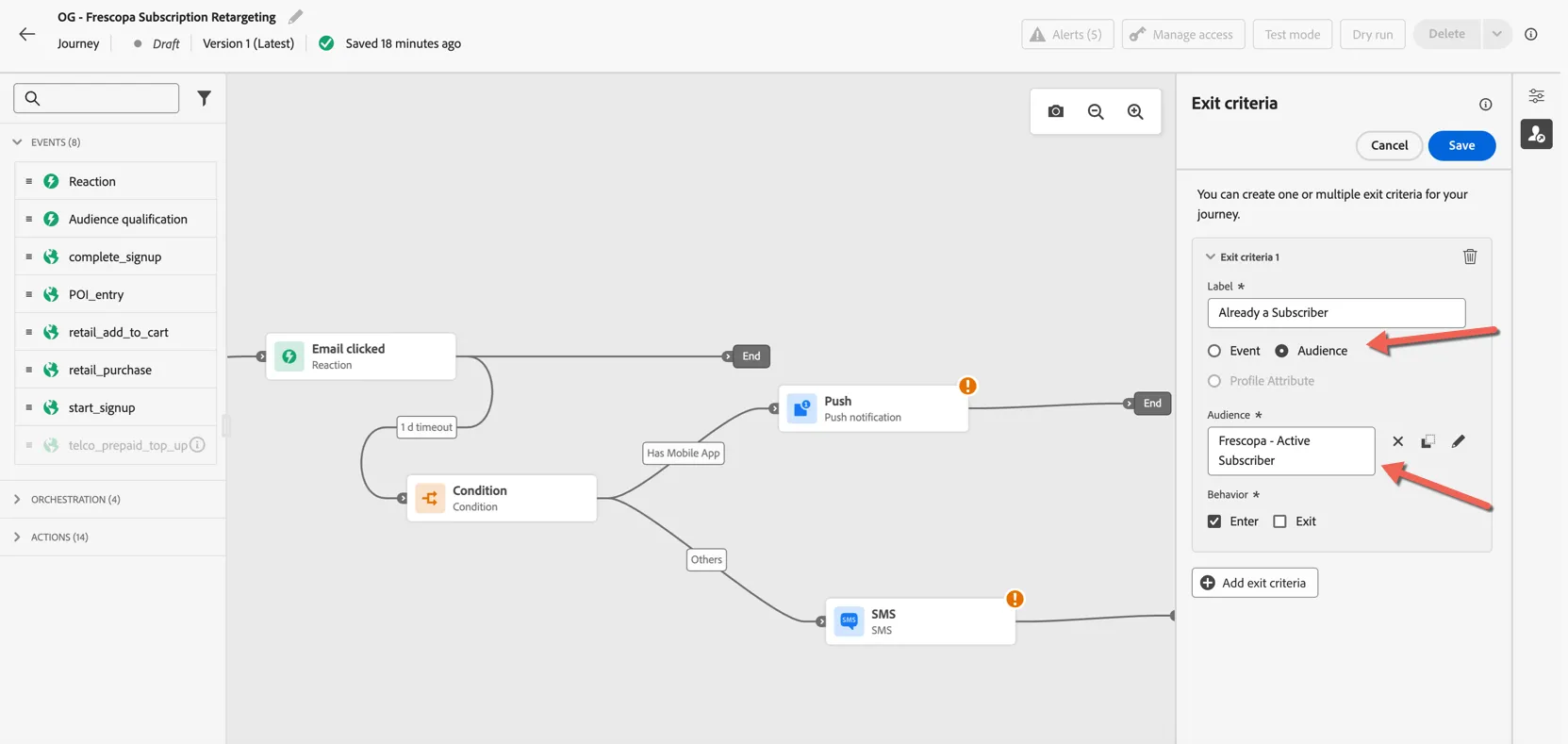
Task: Go back using the left arrow icon
Action: [x=26, y=34]
